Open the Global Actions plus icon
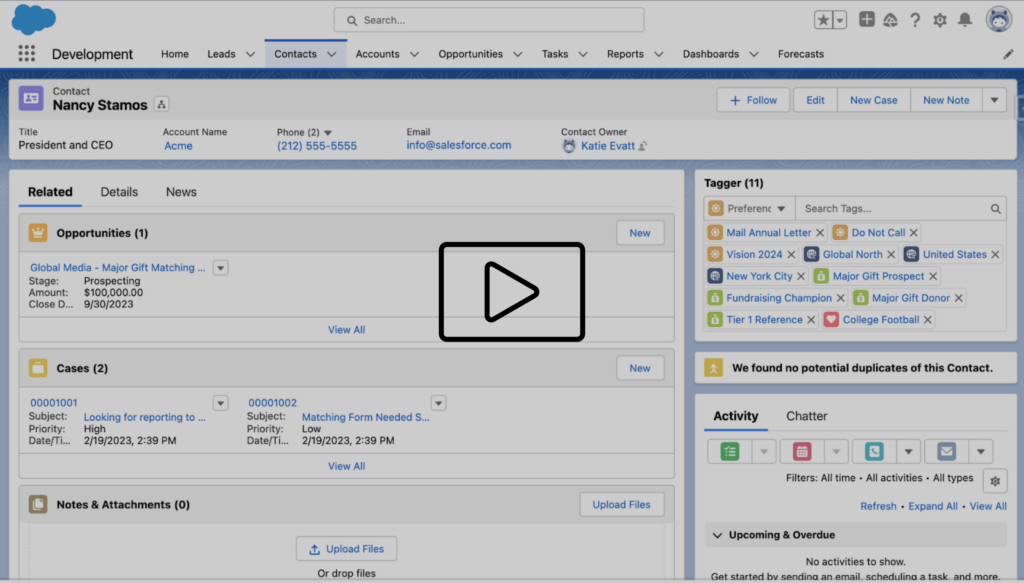The height and width of the screenshot is (583, 1024). 867,20
